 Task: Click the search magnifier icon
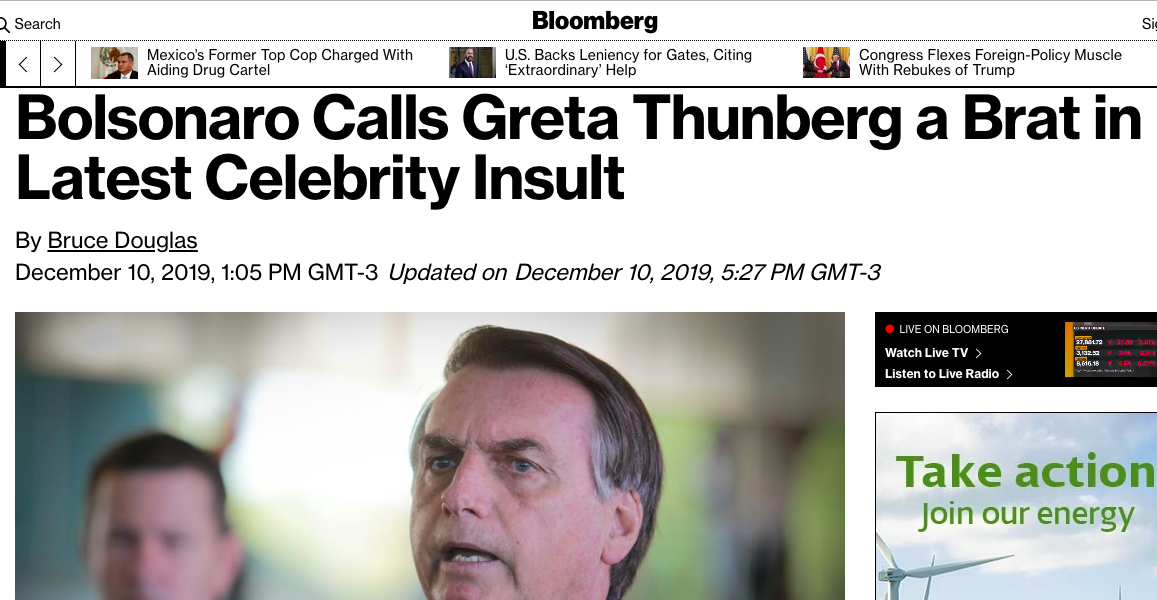4,24
